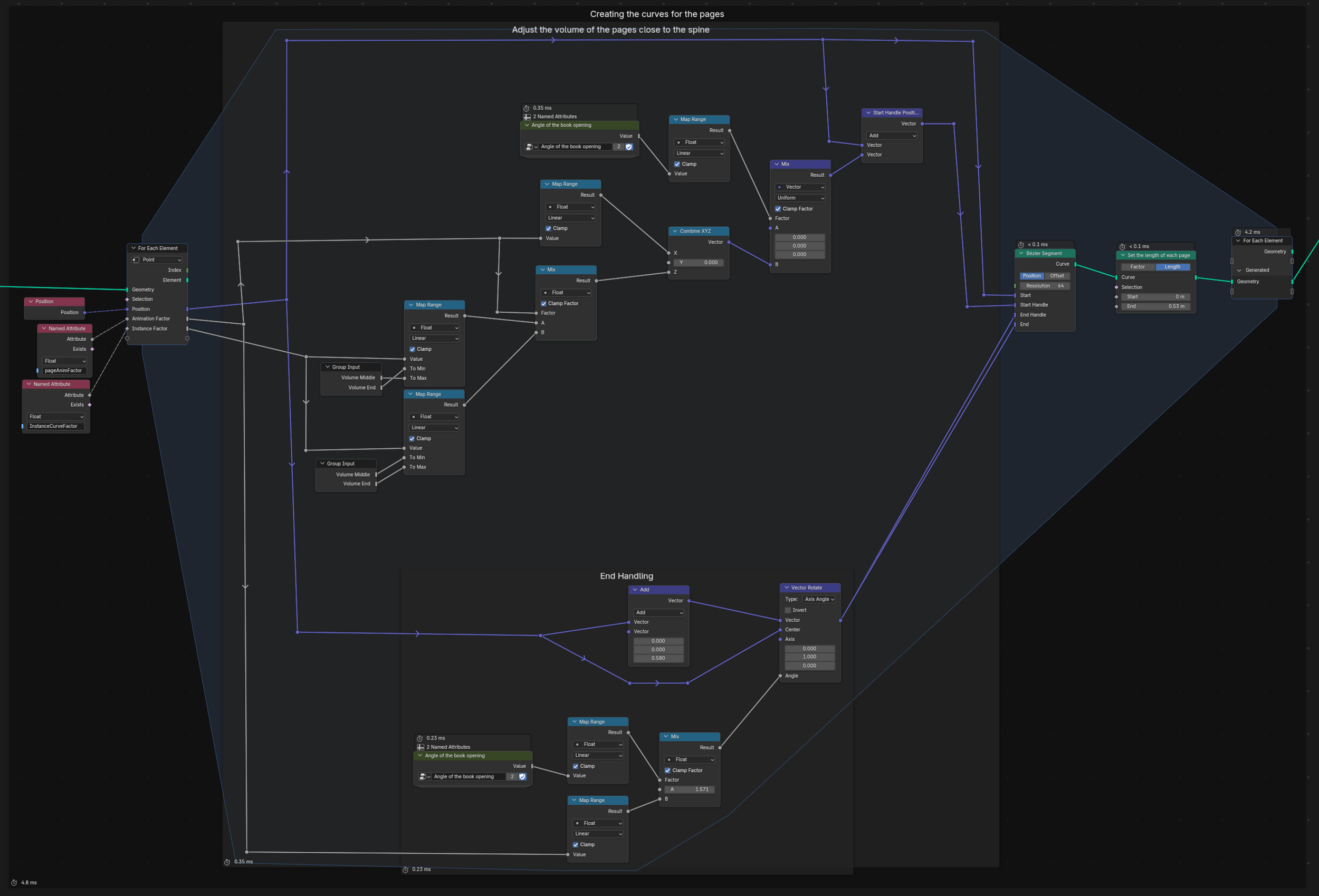Collapse the Vector Rotate node with its header arrow
1319x896 pixels.
(786, 587)
